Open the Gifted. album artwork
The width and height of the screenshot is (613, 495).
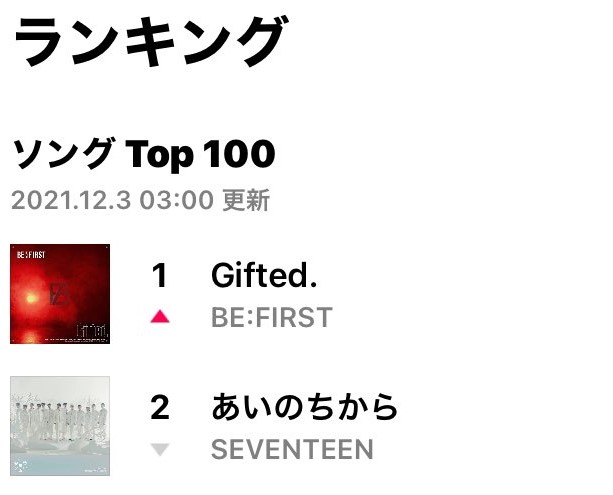[60, 294]
